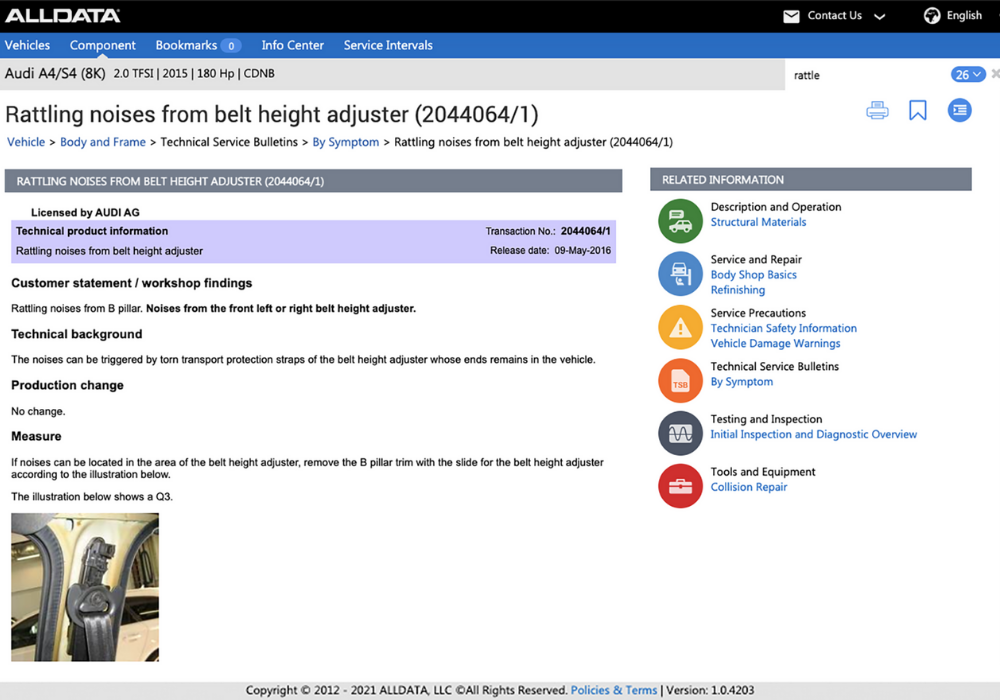Click 'Release date: 09-May-2016' text
The width and height of the screenshot is (1000, 700).
point(550,251)
